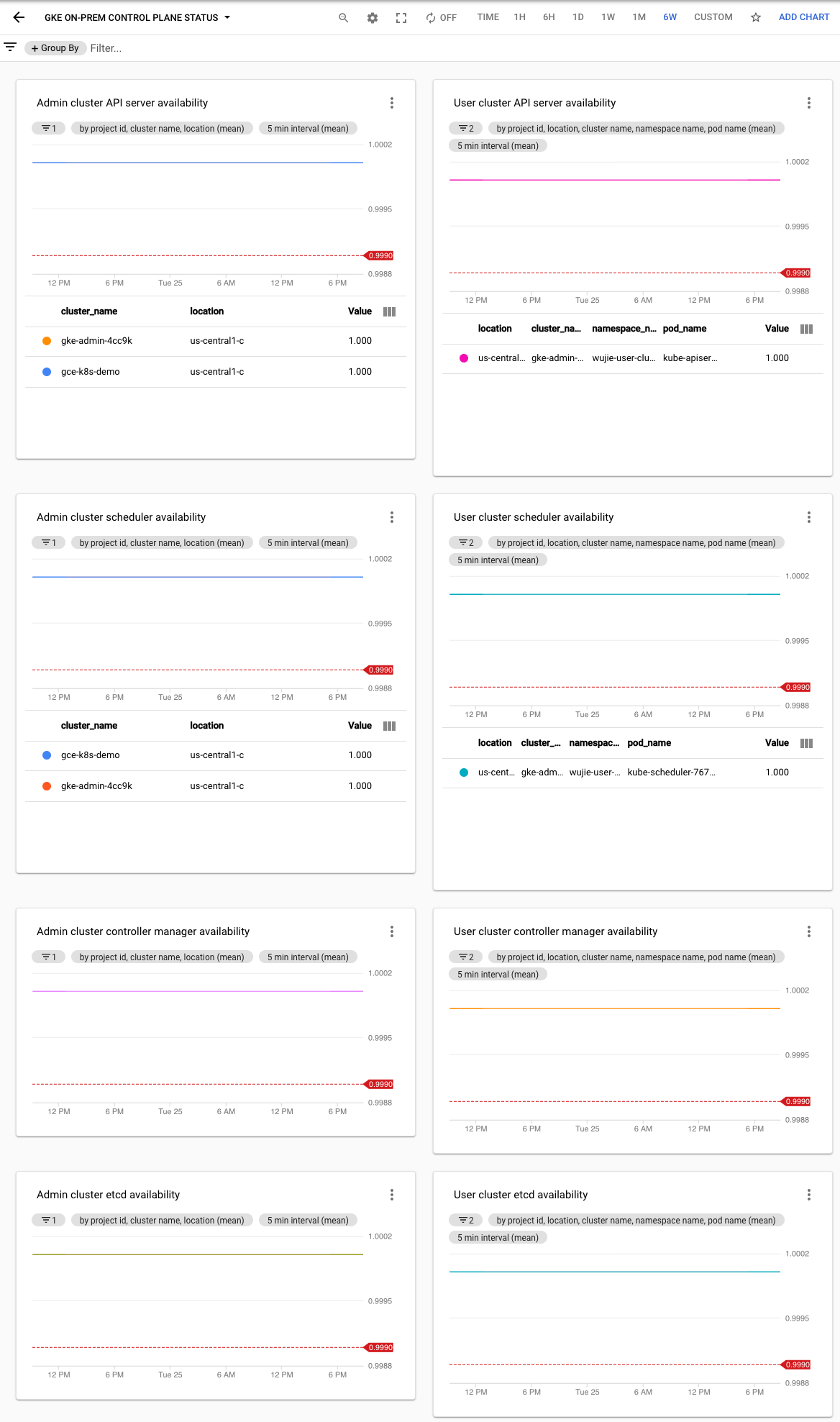Open more options for Admin cluster API server chart
This screenshot has height=1422, width=840.
pos(392,103)
